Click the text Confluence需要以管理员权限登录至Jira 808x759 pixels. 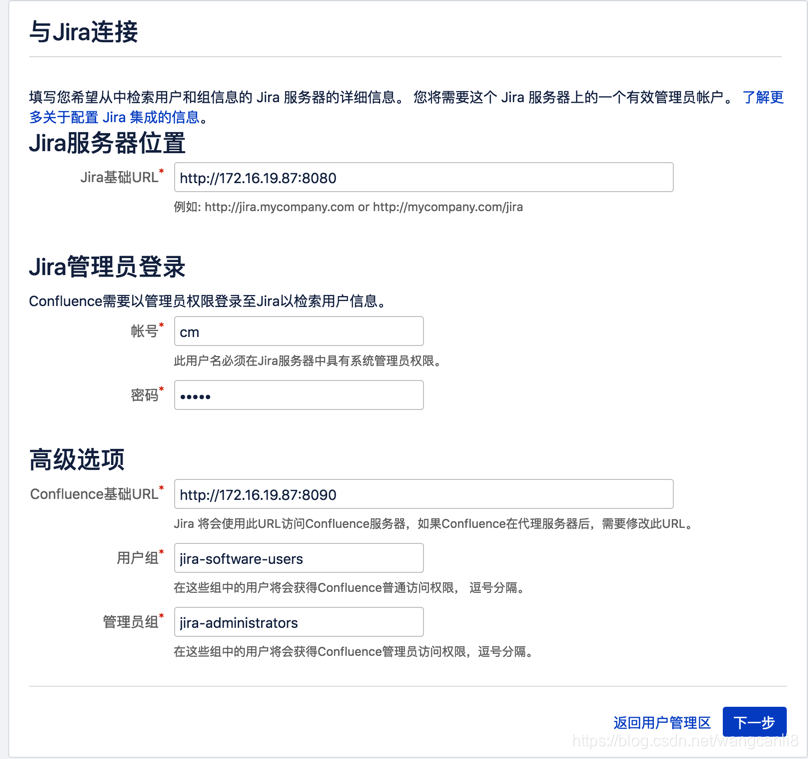(207, 301)
